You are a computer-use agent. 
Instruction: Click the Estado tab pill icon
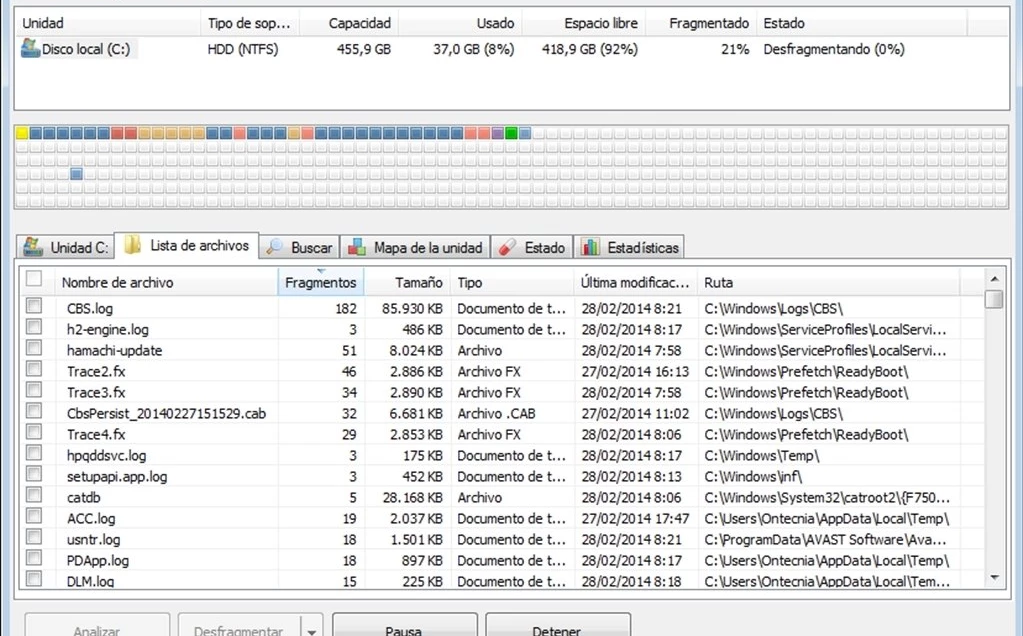[x=508, y=247]
